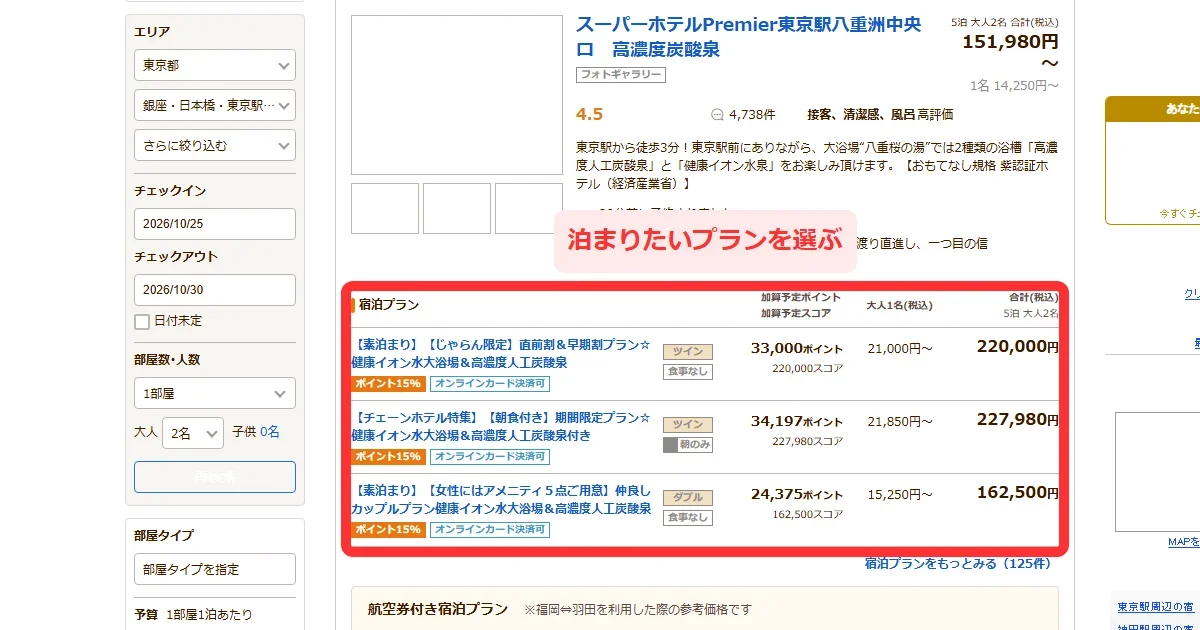Image resolution: width=1200 pixels, height=630 pixels.
Task: Click the 227,980円 total price
Action: [1017, 420]
